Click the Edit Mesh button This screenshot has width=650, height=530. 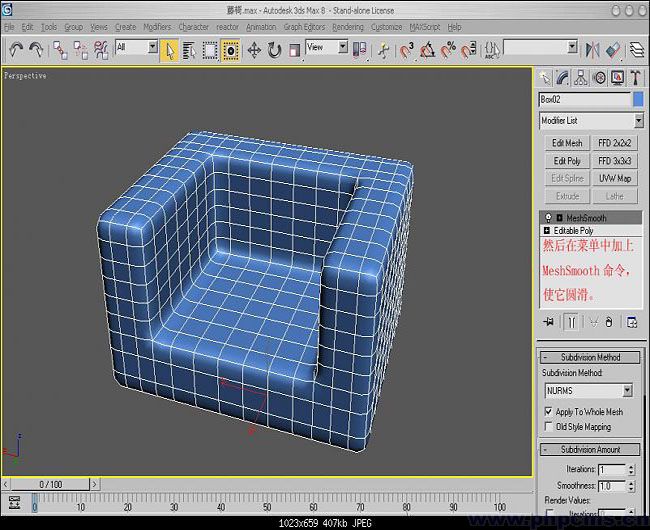click(x=567, y=143)
